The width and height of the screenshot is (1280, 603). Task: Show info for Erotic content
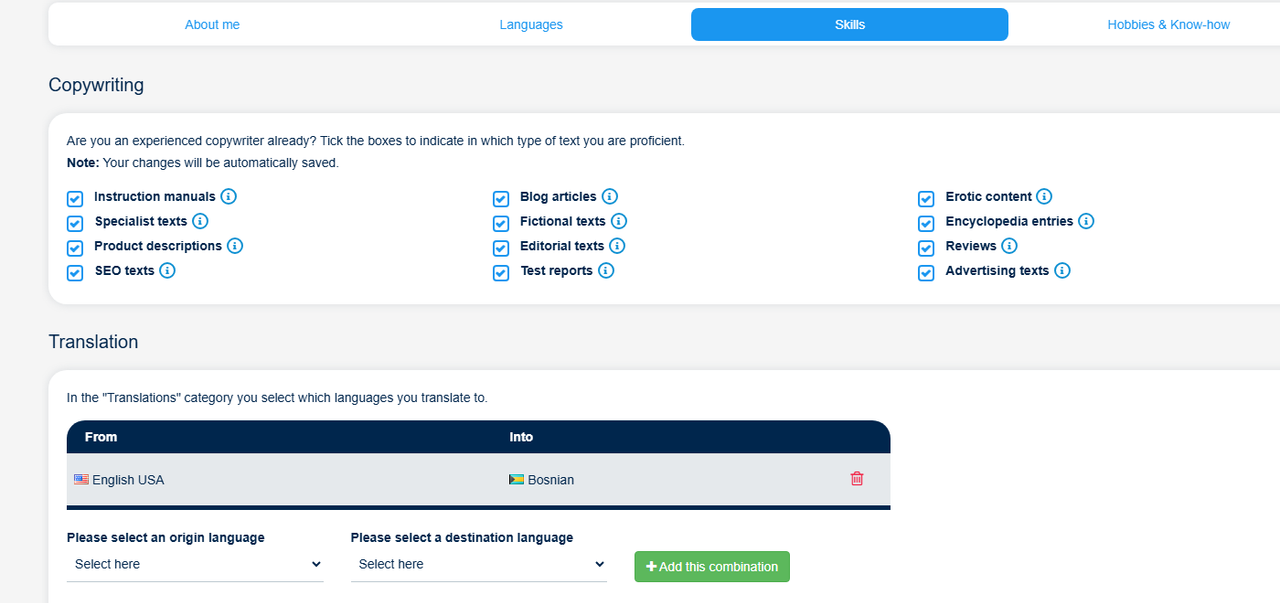coord(1044,197)
